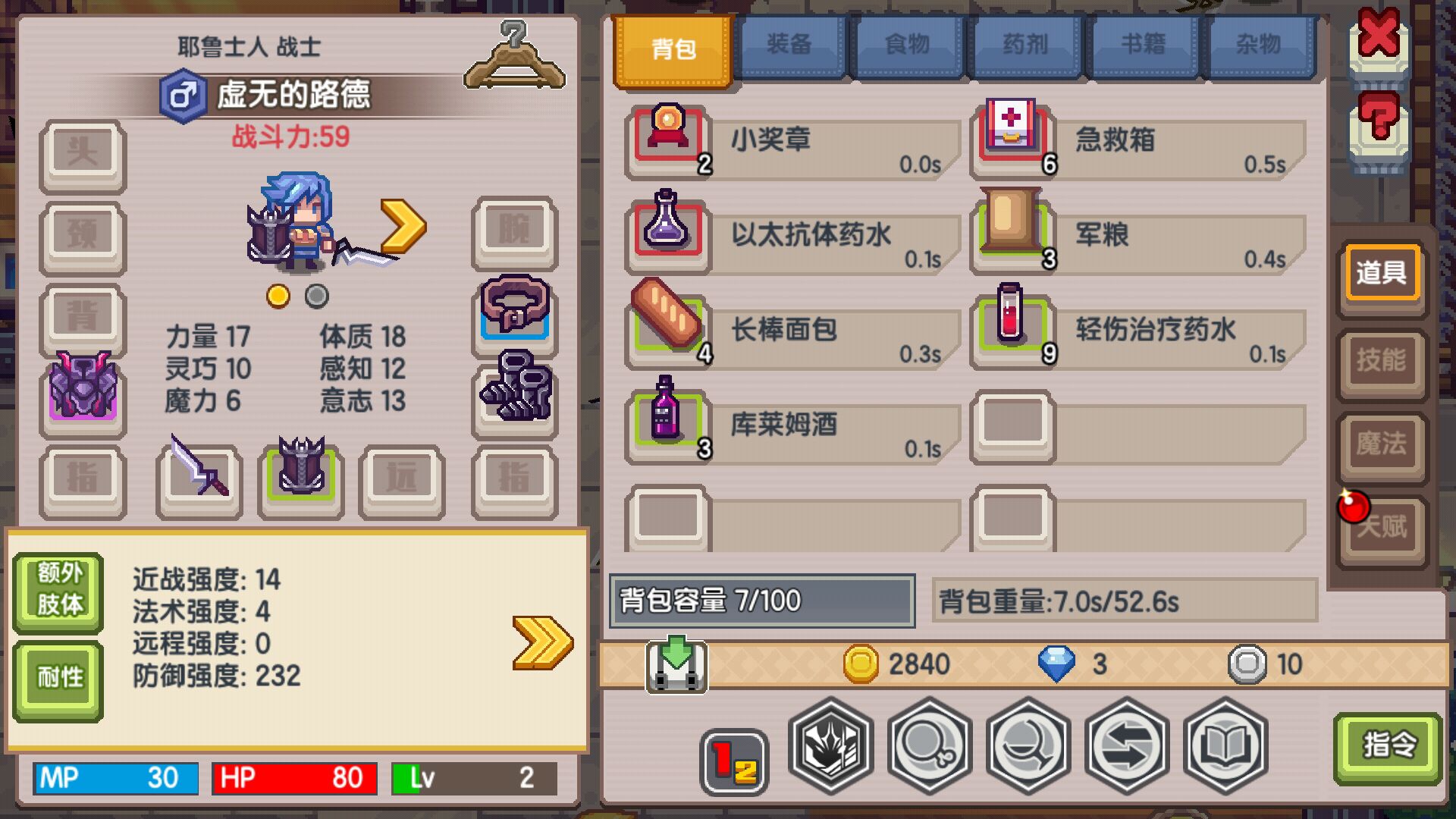Open the book hexagon icon
The image size is (1456, 819).
click(1225, 746)
